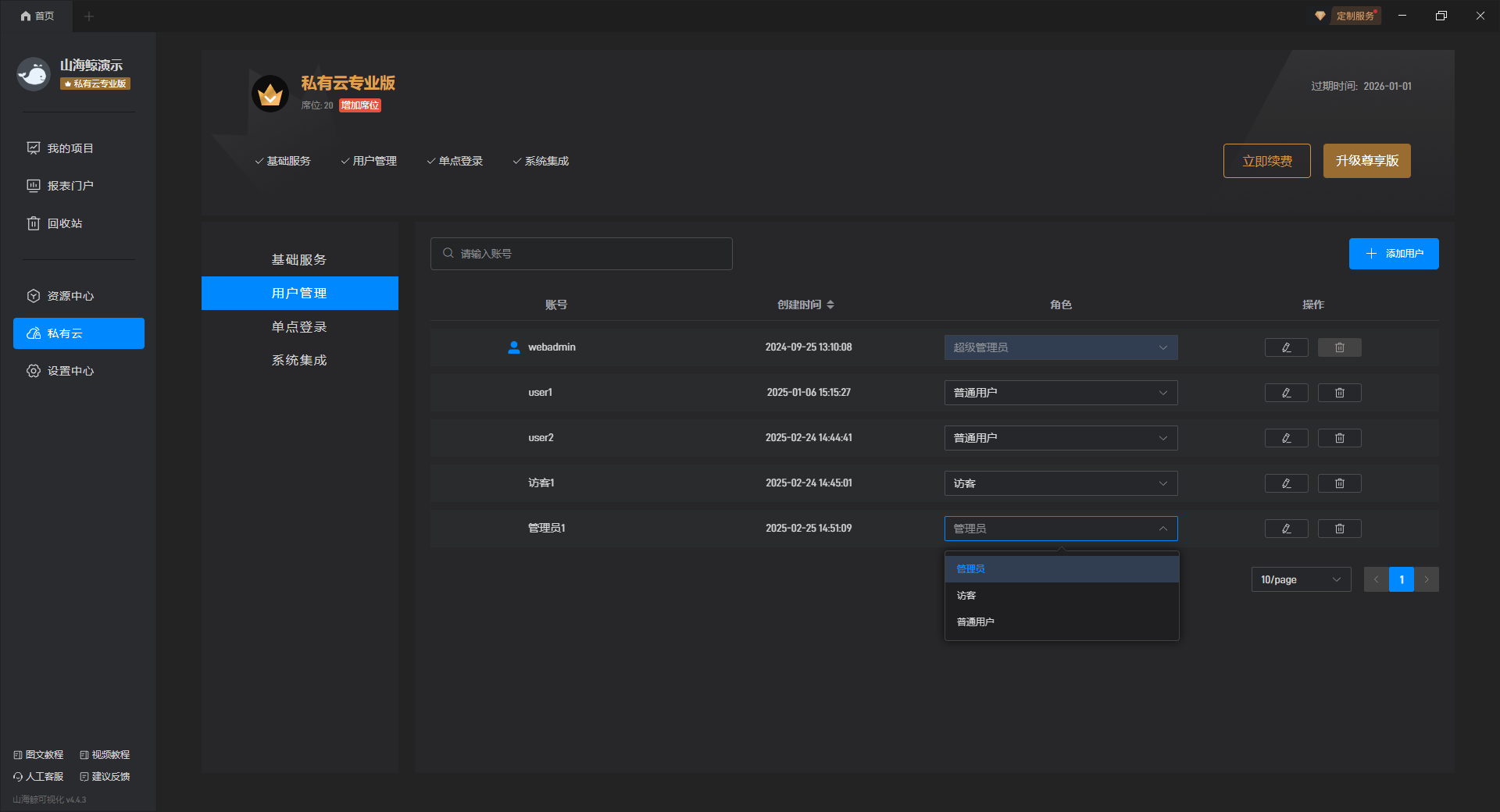This screenshot has width=1500, height=812.
Task: Open the 建议反馈 link
Action: pyautogui.click(x=105, y=777)
